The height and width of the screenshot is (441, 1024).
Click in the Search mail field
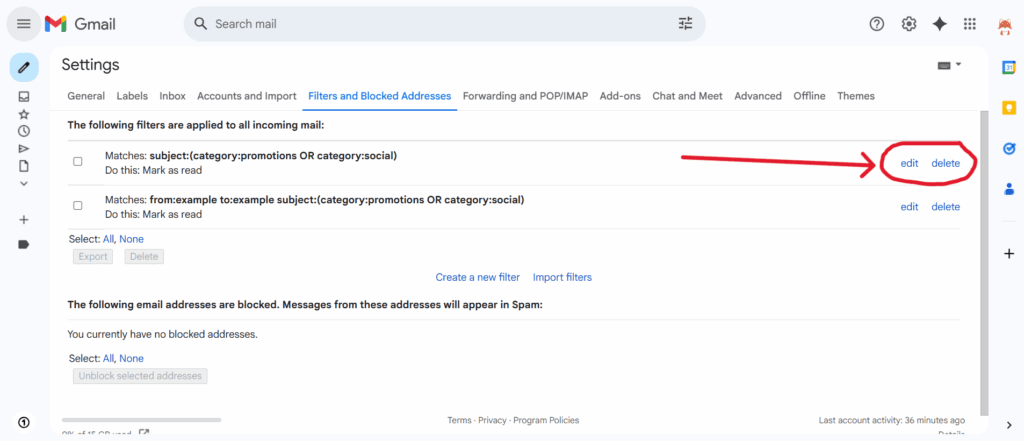tap(444, 24)
